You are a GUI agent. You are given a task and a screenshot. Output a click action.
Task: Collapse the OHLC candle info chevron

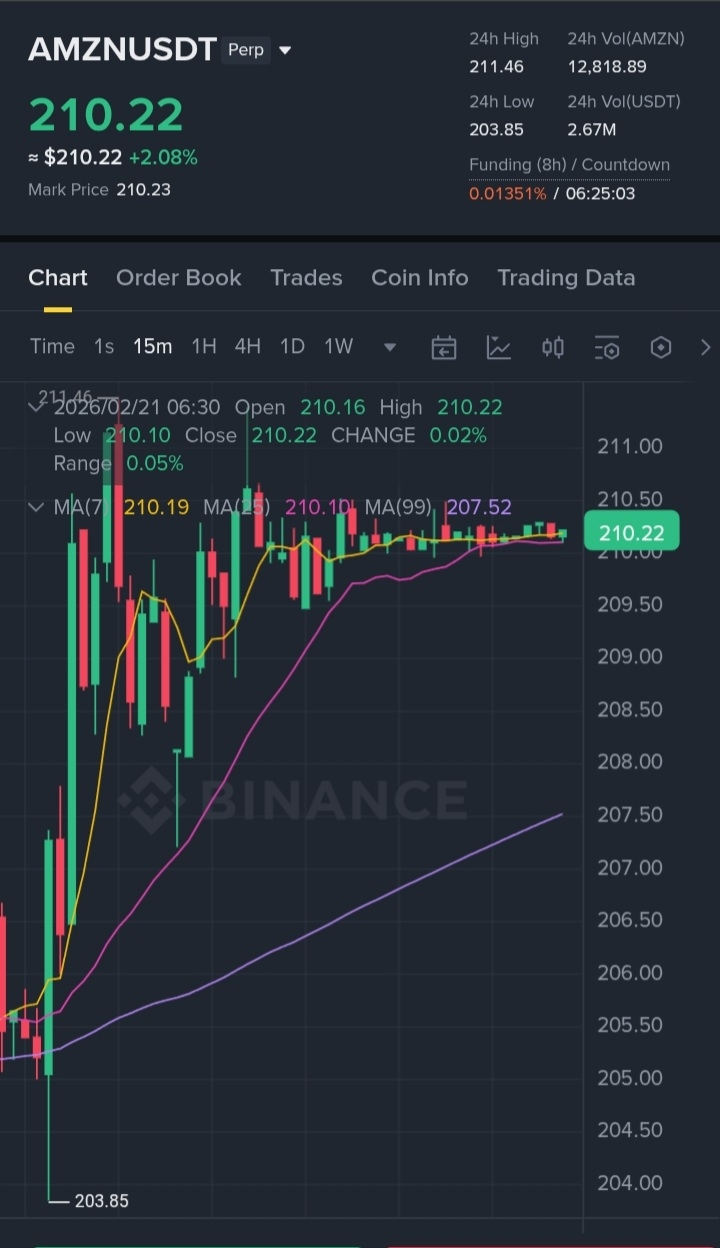[37, 407]
